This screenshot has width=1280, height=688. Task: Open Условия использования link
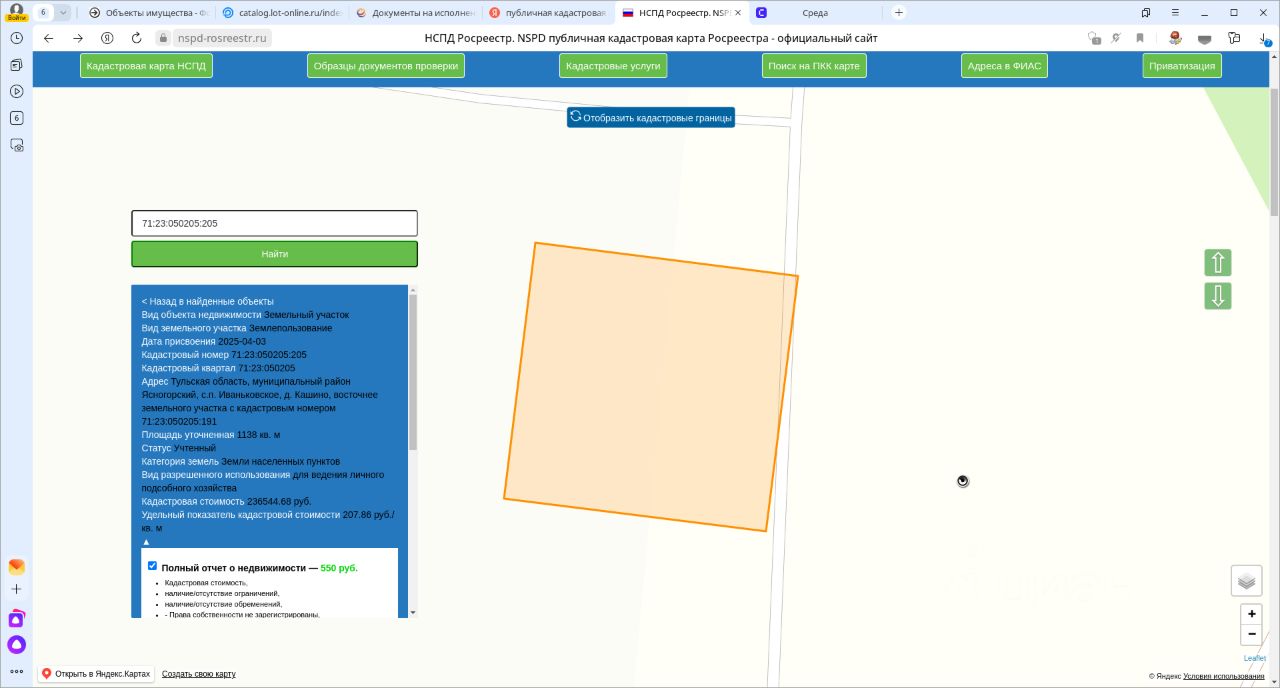click(x=1223, y=676)
